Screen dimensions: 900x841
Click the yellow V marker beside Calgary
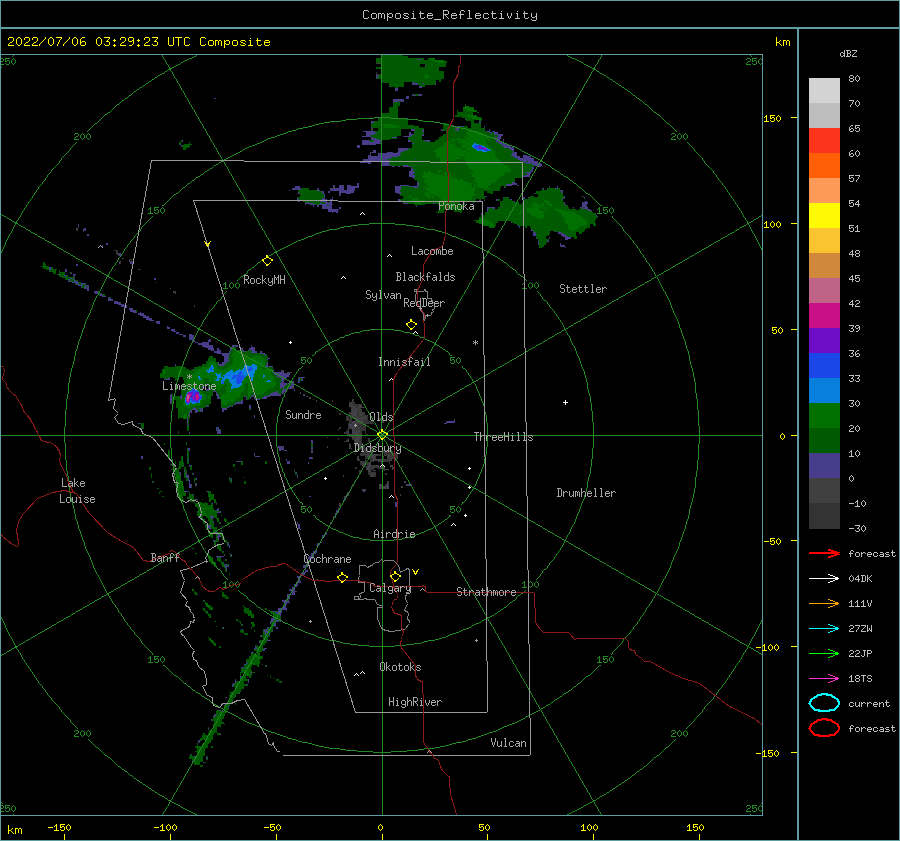click(416, 572)
